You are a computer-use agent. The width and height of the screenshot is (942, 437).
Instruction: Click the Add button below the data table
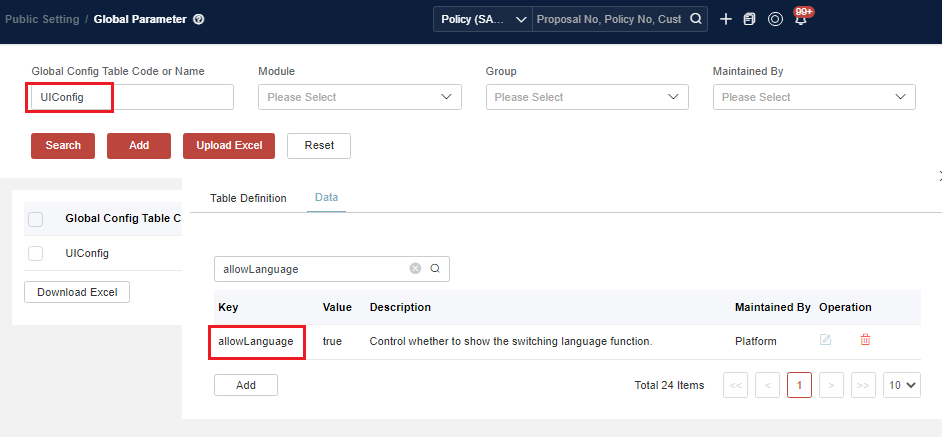pos(246,385)
